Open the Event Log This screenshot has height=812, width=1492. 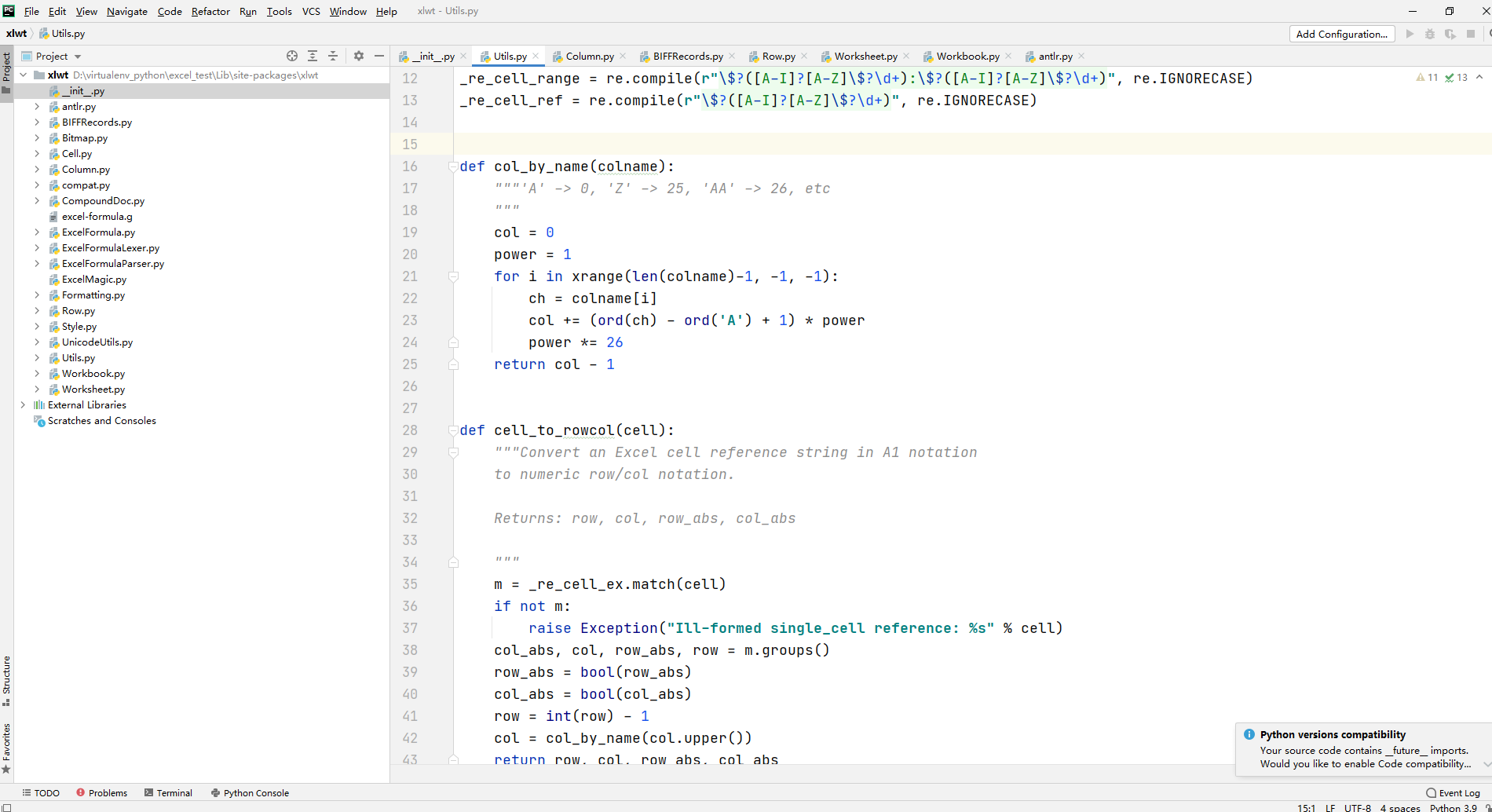tap(1453, 793)
